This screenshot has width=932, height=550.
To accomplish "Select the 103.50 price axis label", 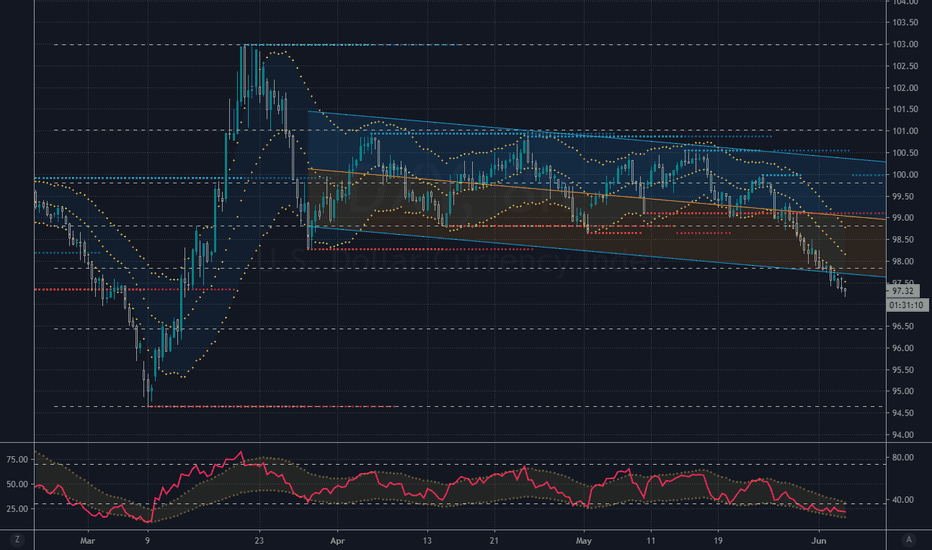I will [x=905, y=23].
